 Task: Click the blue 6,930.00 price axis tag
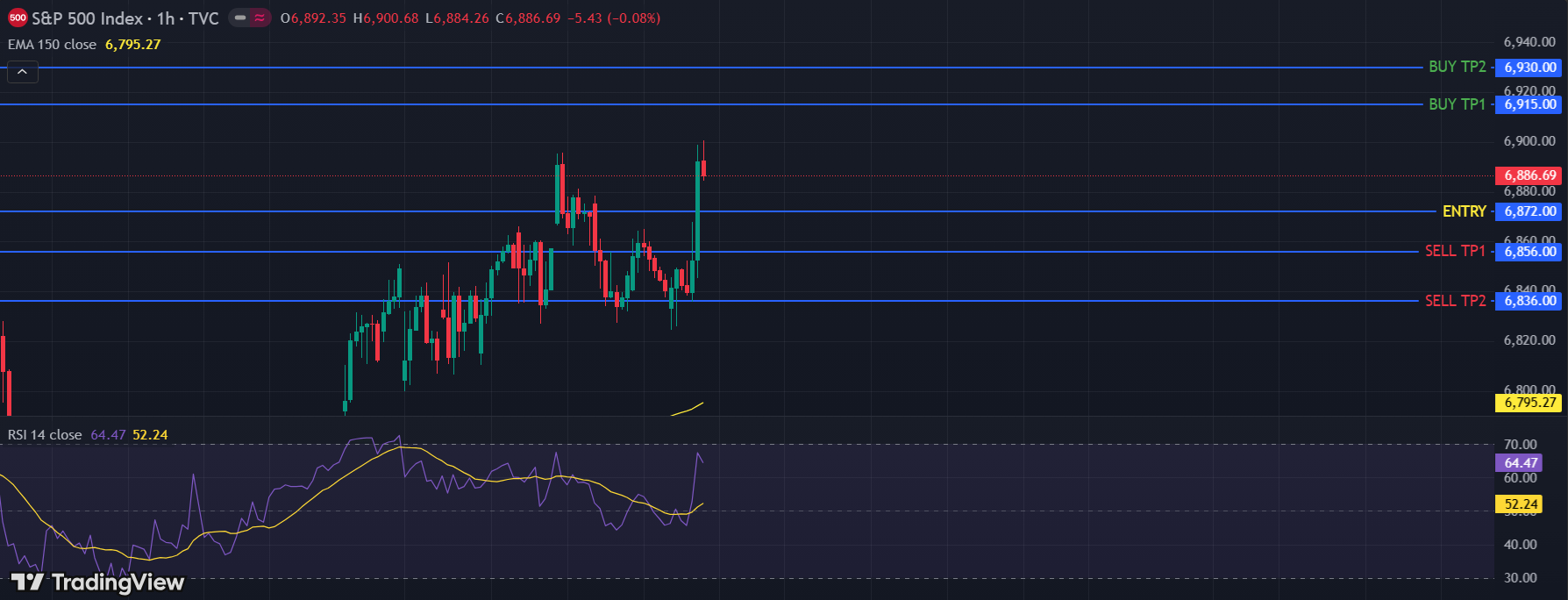1529,68
